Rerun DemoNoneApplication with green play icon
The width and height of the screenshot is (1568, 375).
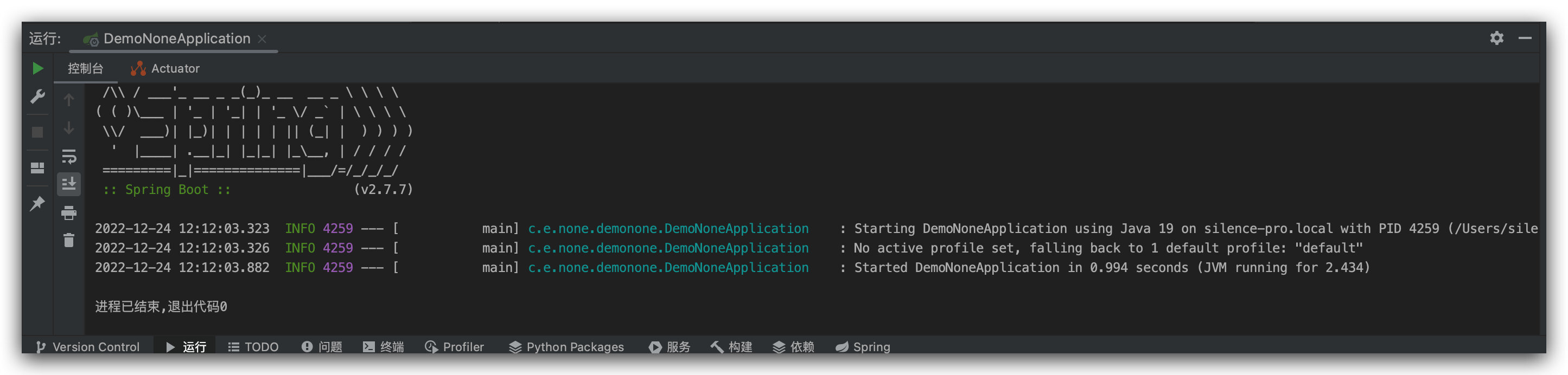[x=38, y=69]
